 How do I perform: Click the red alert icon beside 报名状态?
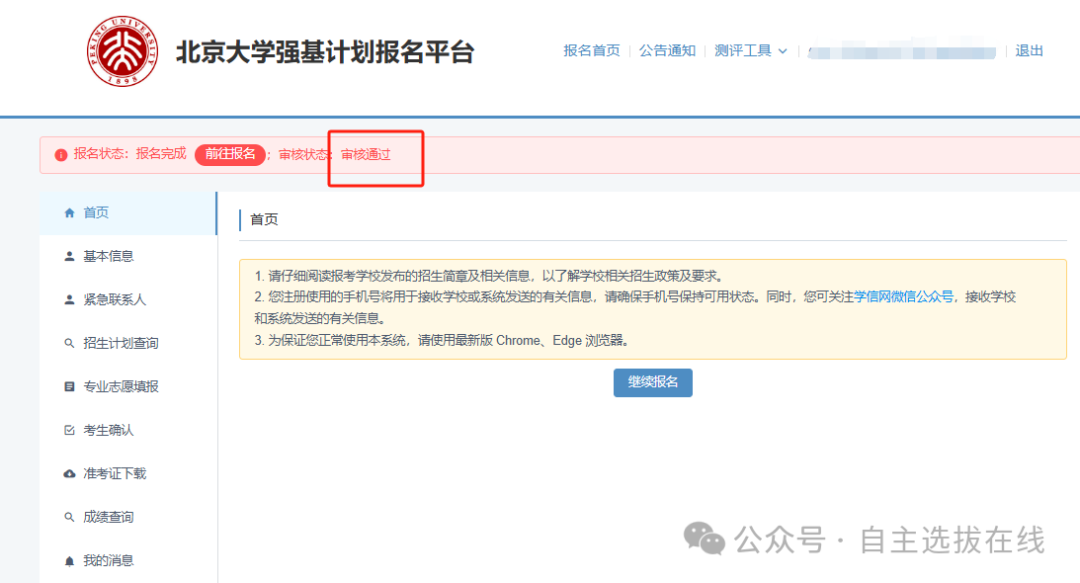pos(63,155)
